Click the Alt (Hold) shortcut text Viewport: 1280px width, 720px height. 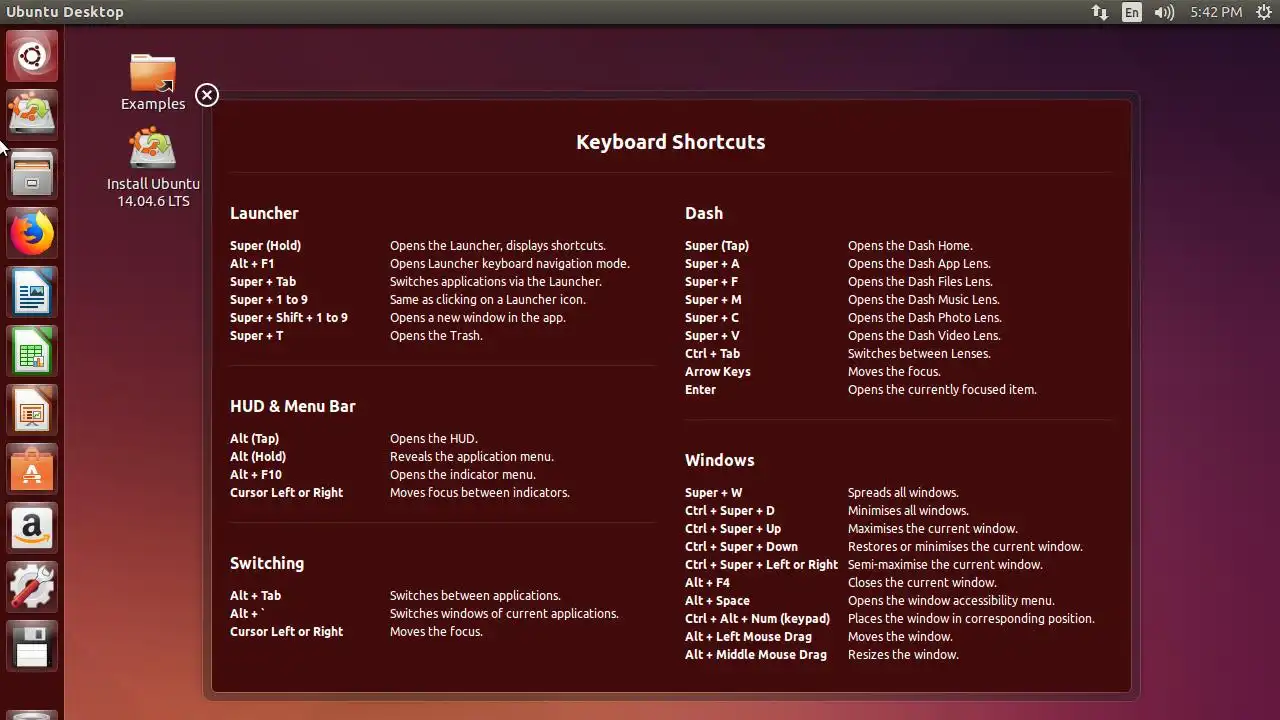pos(258,457)
